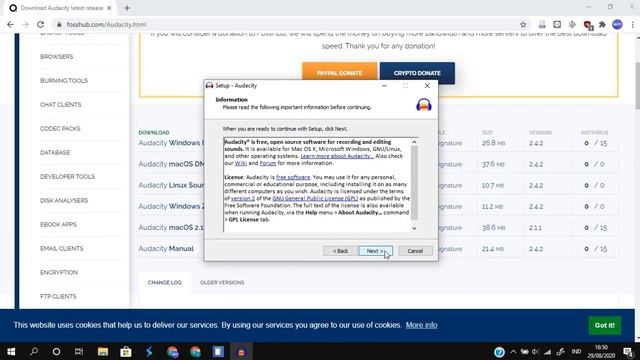This screenshot has width=640, height=360.
Task: Click volume icon in system tray
Action: (536, 351)
